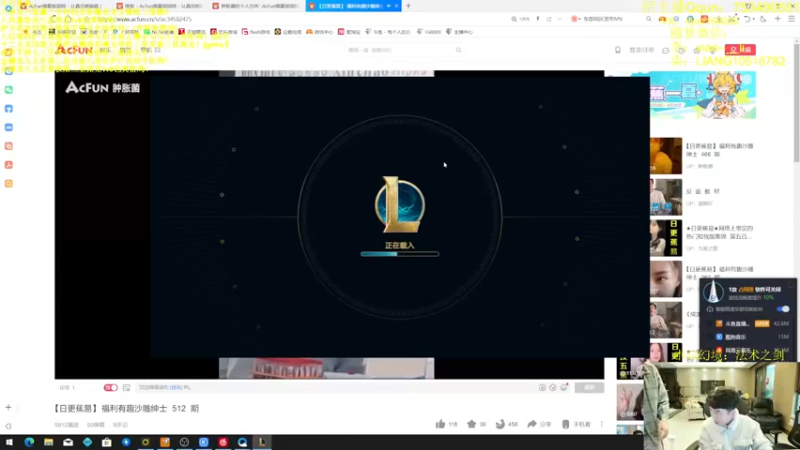800x450 pixels.
Task: Click the gamepad extension icon
Action: pyautogui.click(x=662, y=19)
